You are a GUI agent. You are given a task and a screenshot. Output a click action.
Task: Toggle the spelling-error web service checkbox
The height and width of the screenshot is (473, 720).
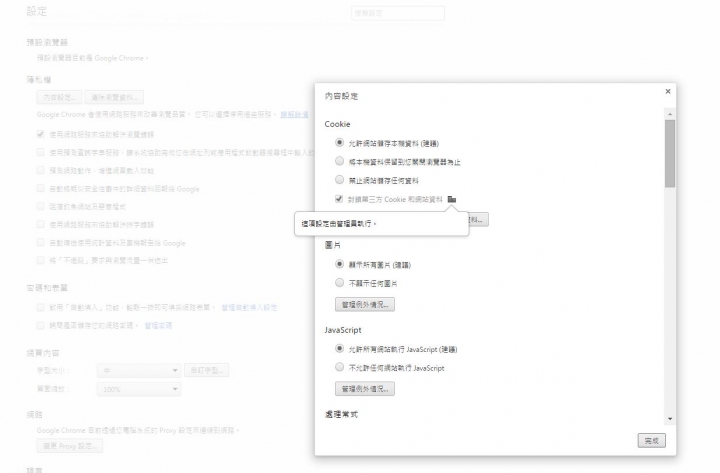pyautogui.click(x=40, y=224)
